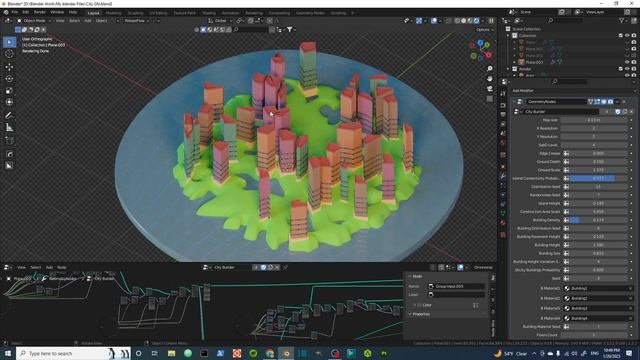Toggle viewport visibility of Plane.003

point(627,62)
